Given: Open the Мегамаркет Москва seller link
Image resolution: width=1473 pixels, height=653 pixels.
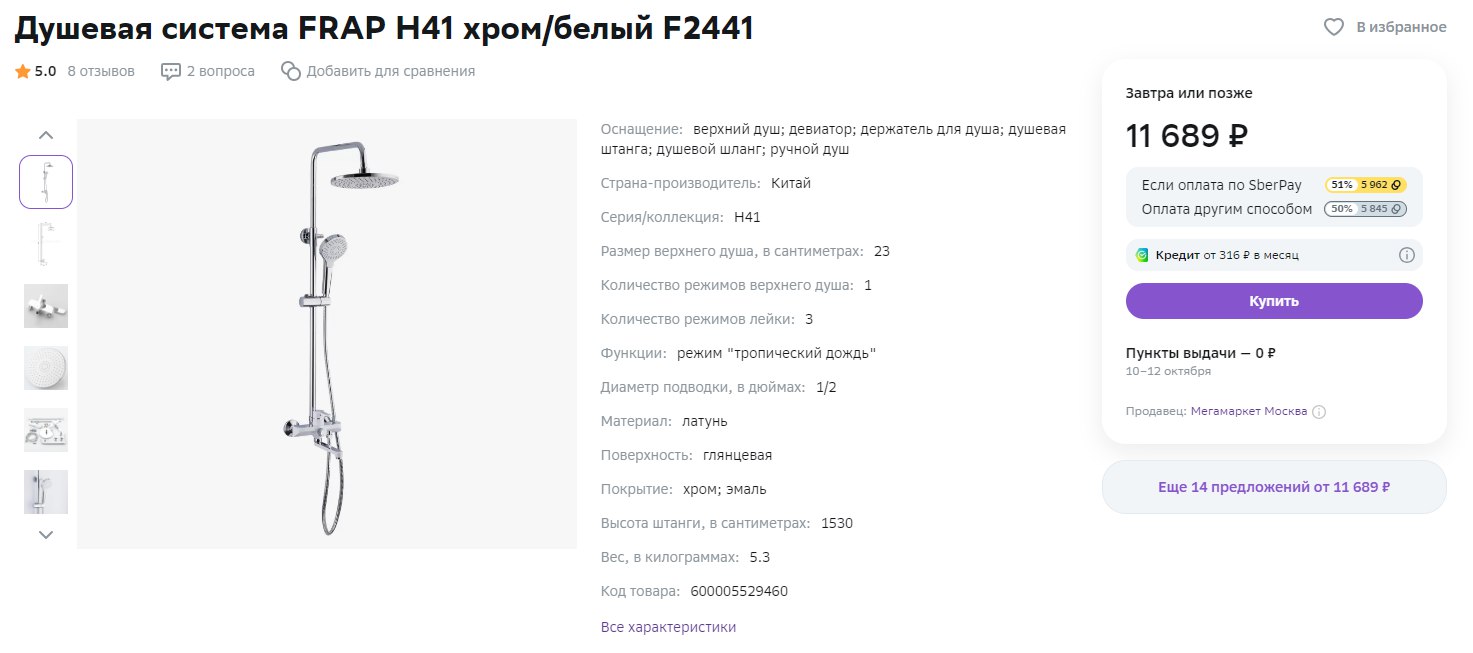Looking at the screenshot, I should click(1248, 411).
